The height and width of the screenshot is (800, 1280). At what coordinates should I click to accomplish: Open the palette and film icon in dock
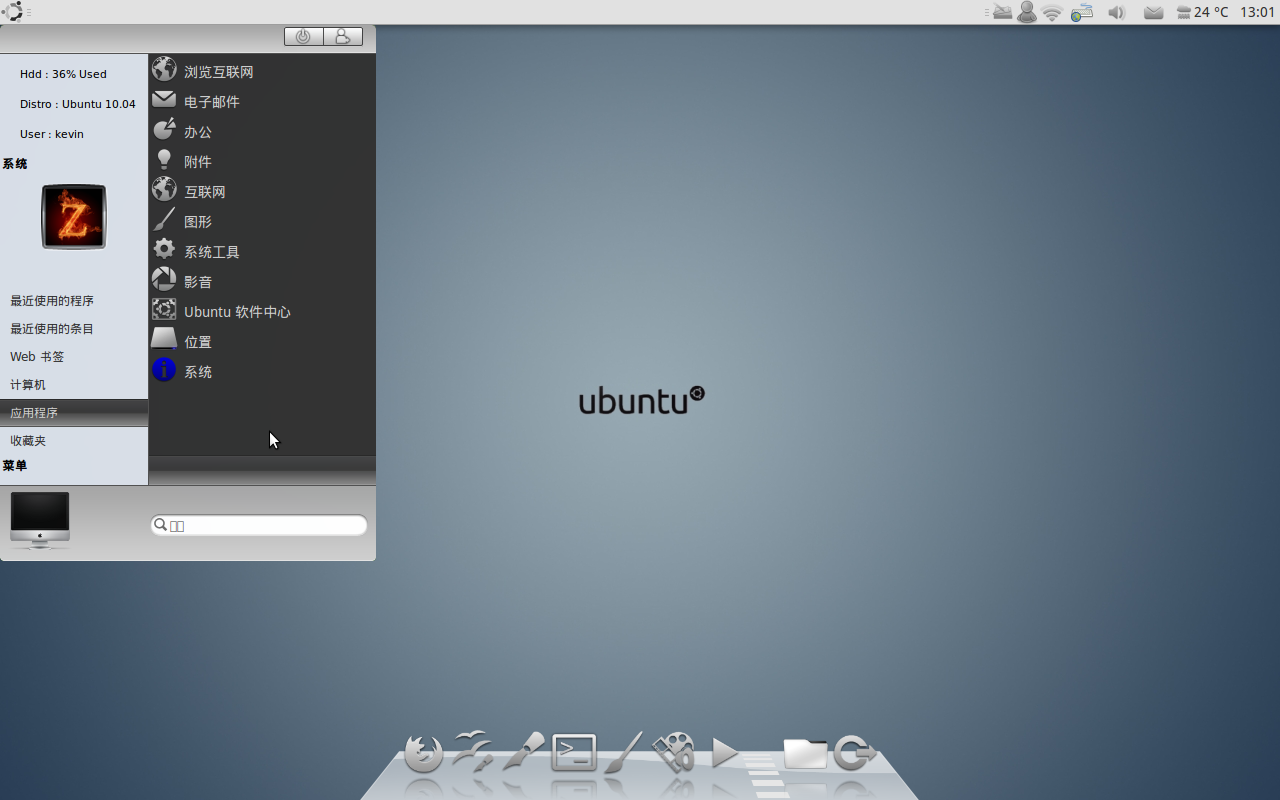[674, 752]
